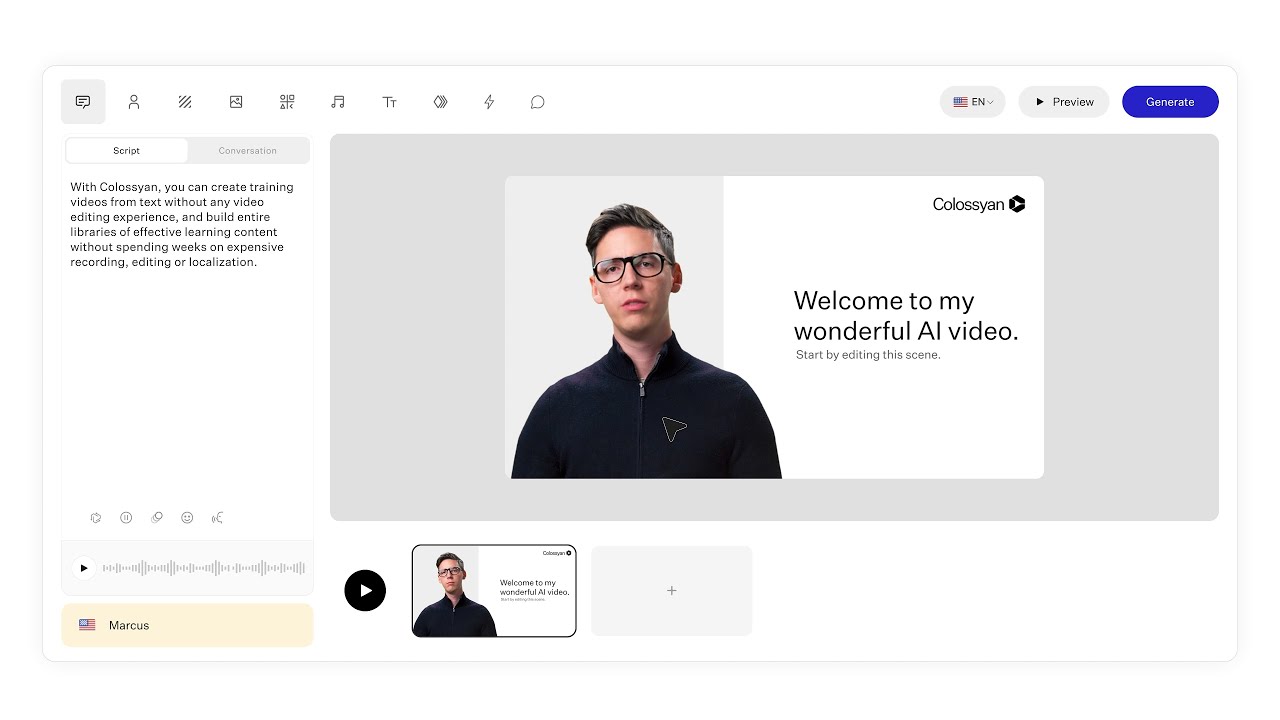Click the pronunciation speaking-face icon
This screenshot has height=720, width=1280.
[x=217, y=518]
